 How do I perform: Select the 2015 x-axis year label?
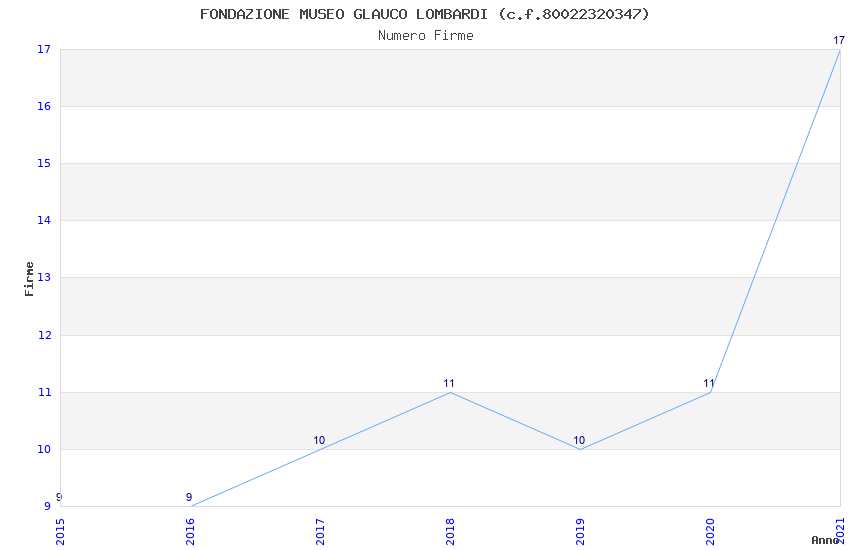(60, 532)
